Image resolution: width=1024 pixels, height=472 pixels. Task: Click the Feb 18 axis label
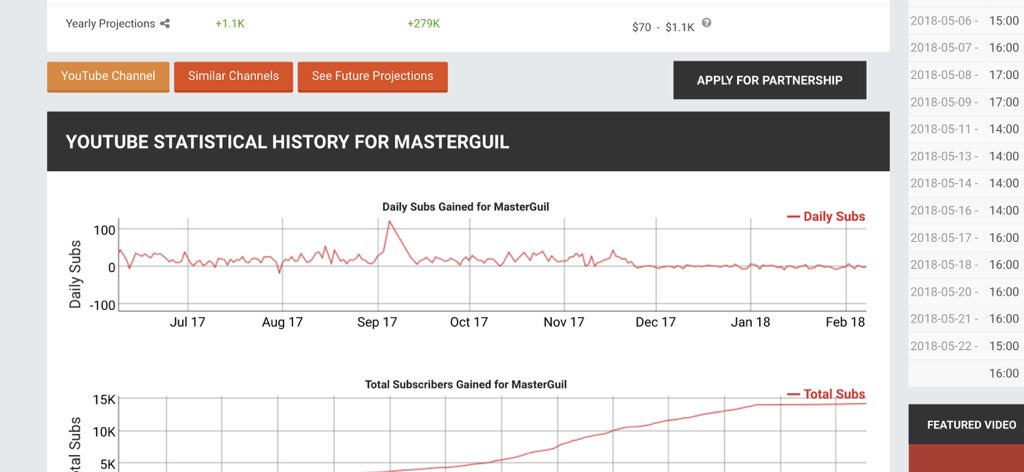pyautogui.click(x=845, y=323)
